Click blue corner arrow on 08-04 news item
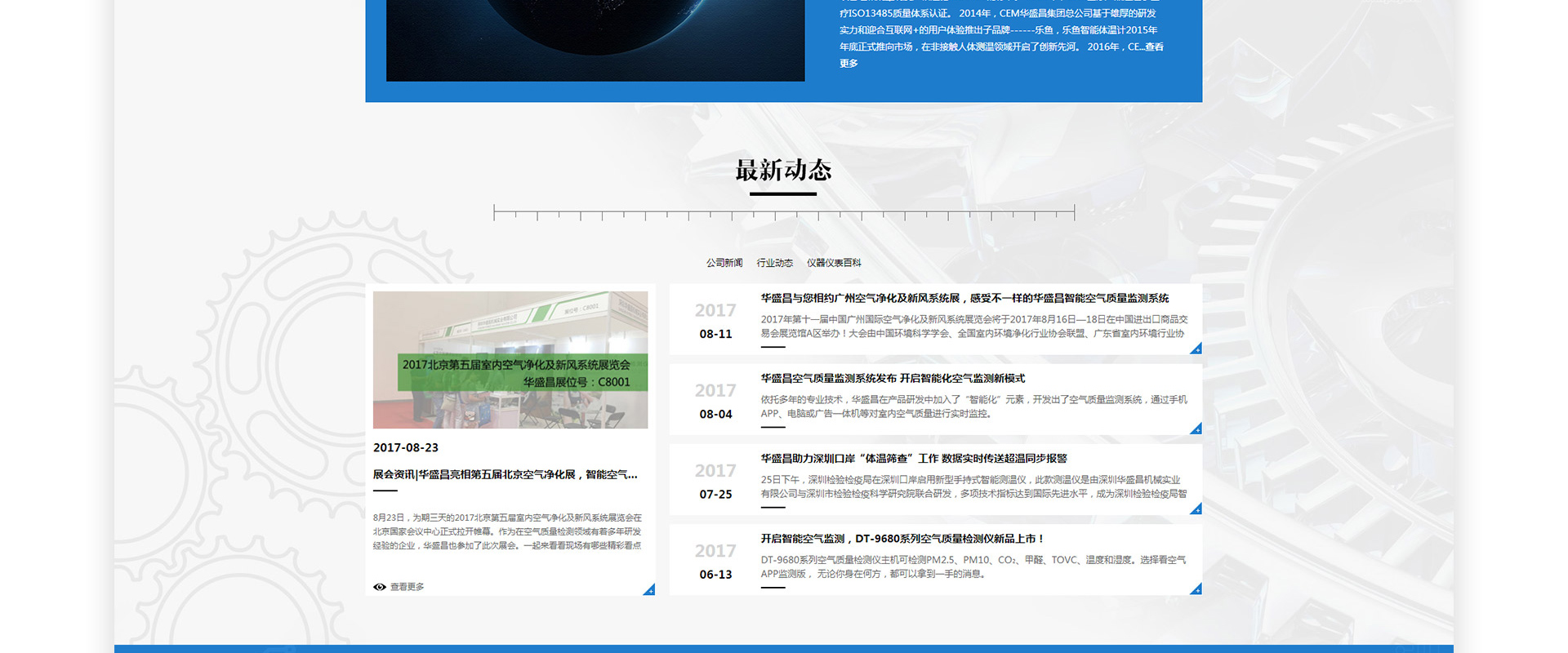 coord(1196,429)
